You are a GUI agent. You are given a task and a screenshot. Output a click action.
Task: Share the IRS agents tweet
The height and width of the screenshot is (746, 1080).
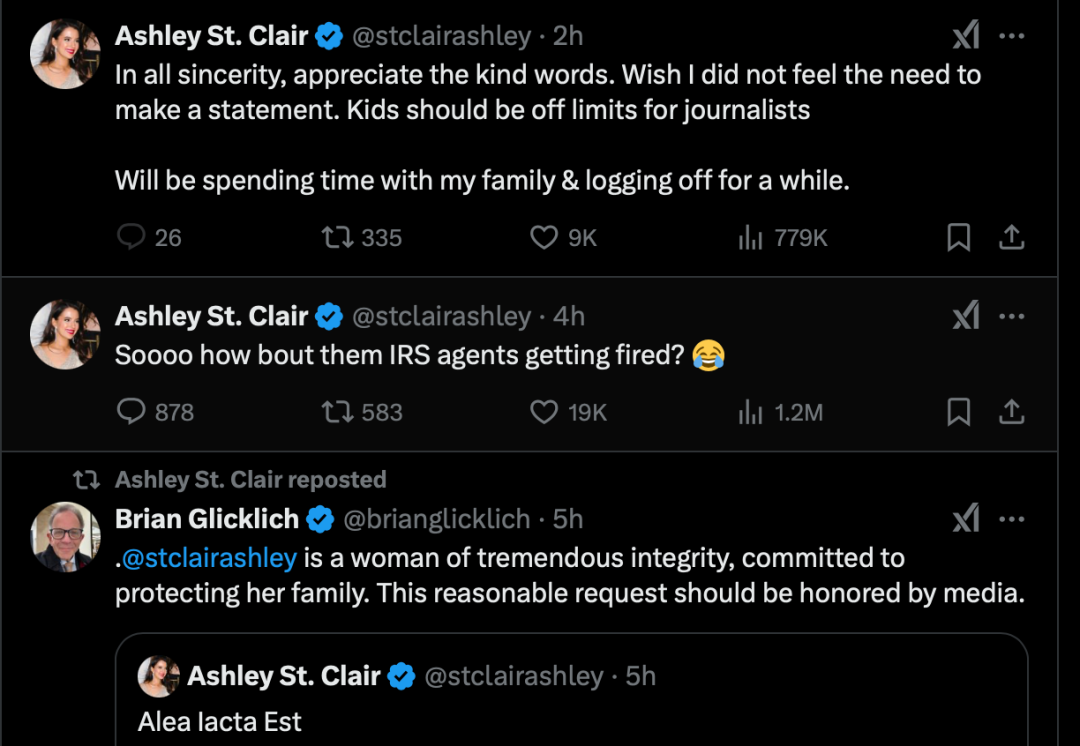click(x=1011, y=412)
